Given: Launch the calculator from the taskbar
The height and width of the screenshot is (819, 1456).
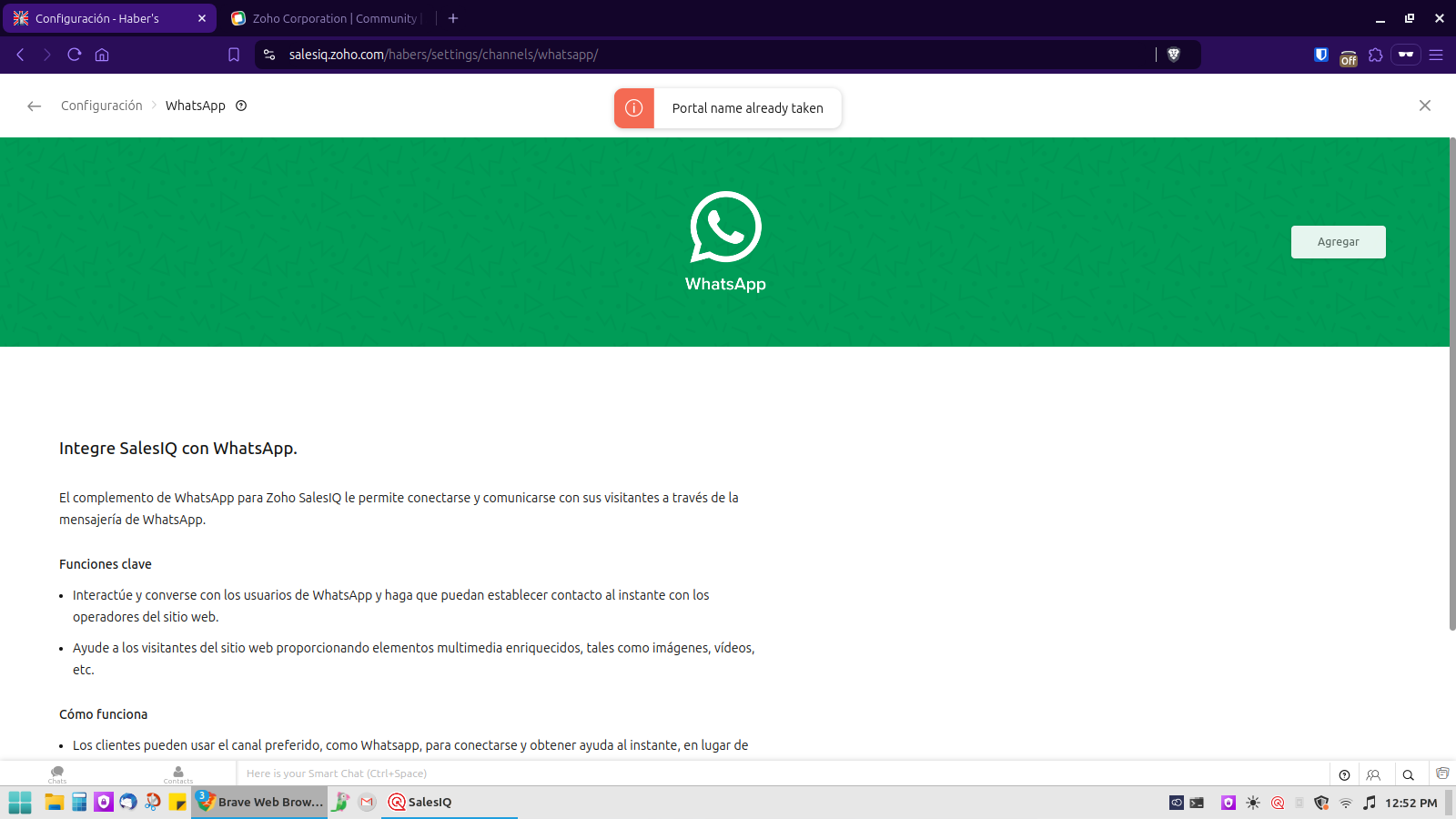Looking at the screenshot, I should (79, 802).
